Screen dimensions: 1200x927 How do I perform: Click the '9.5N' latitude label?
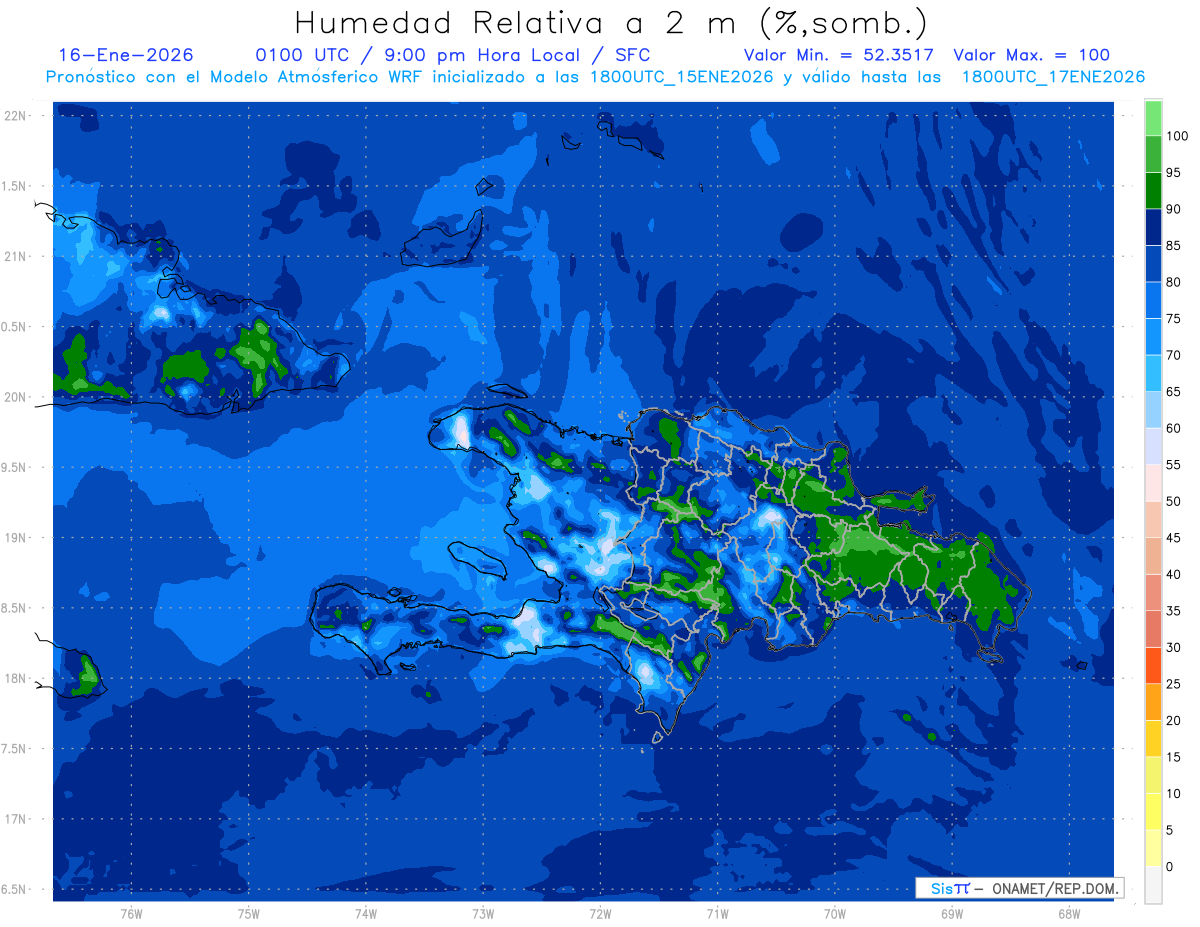click(x=13, y=467)
